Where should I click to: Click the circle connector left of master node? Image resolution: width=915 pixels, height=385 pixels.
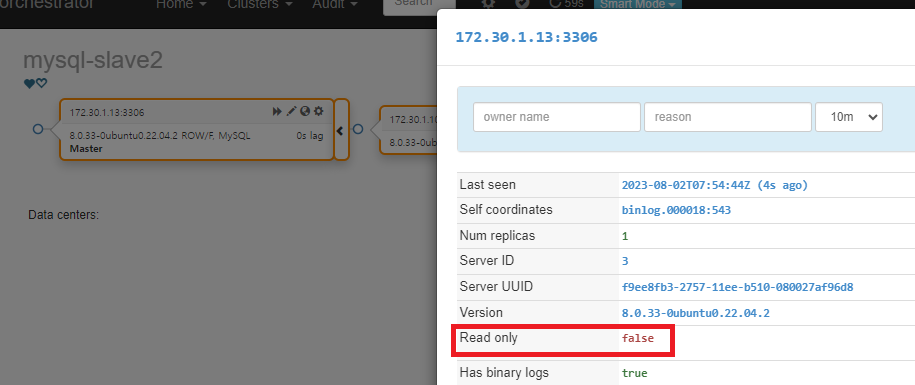(x=38, y=129)
